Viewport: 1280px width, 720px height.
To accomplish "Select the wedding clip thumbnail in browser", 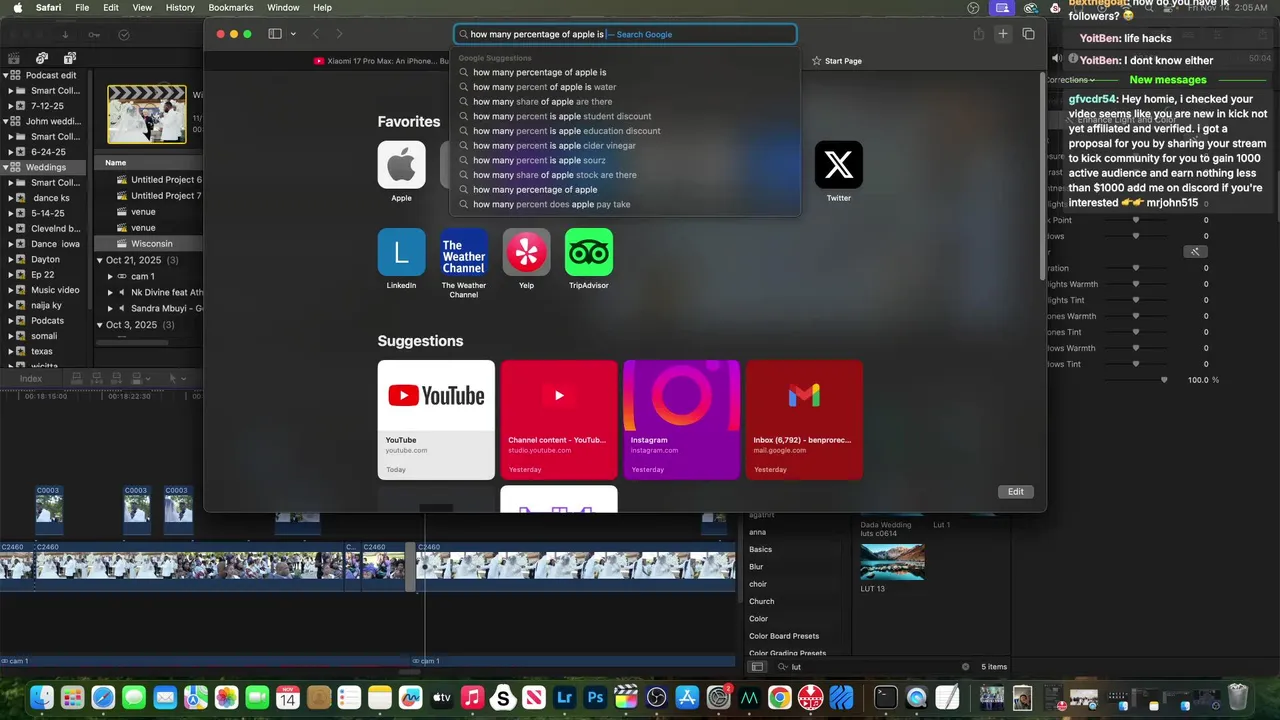I will [147, 114].
